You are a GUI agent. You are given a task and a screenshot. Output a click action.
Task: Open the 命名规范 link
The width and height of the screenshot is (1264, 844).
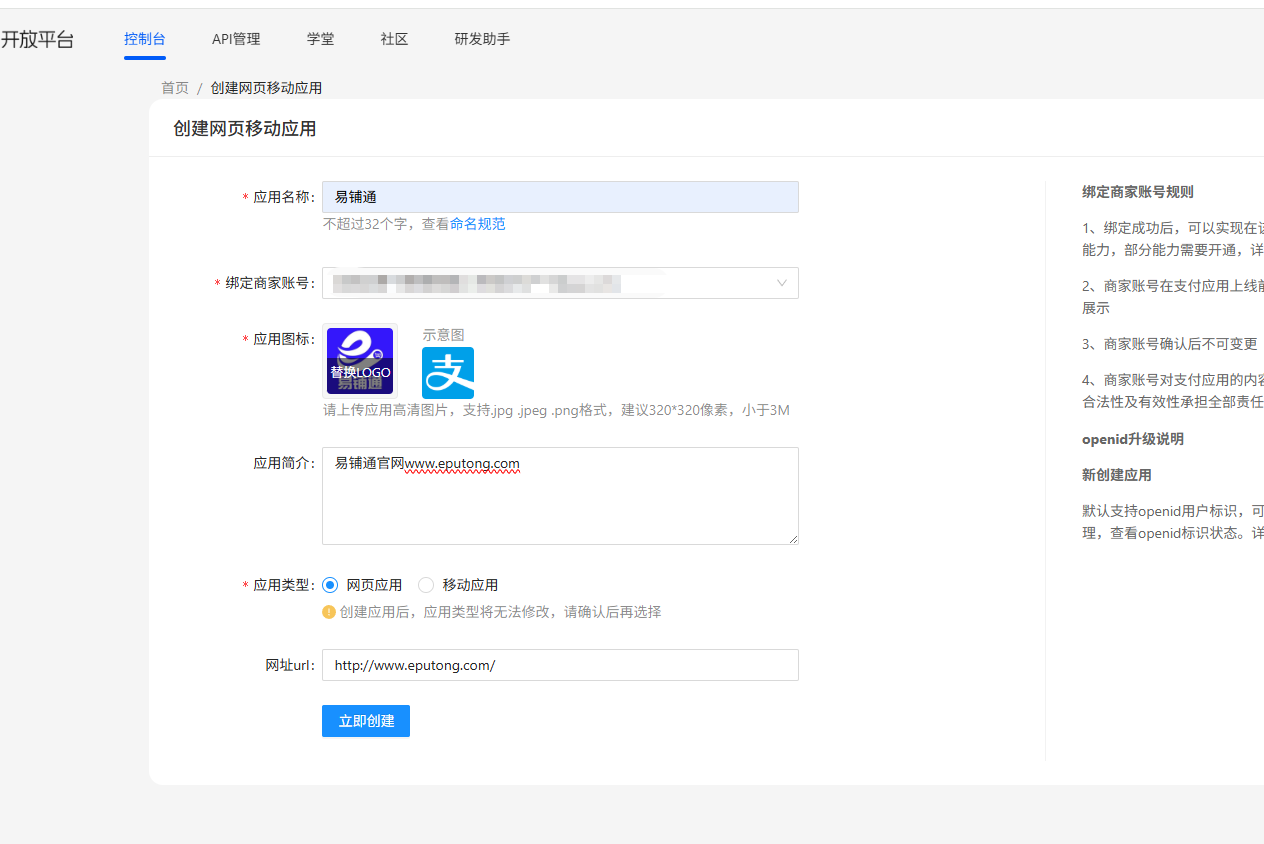477,224
